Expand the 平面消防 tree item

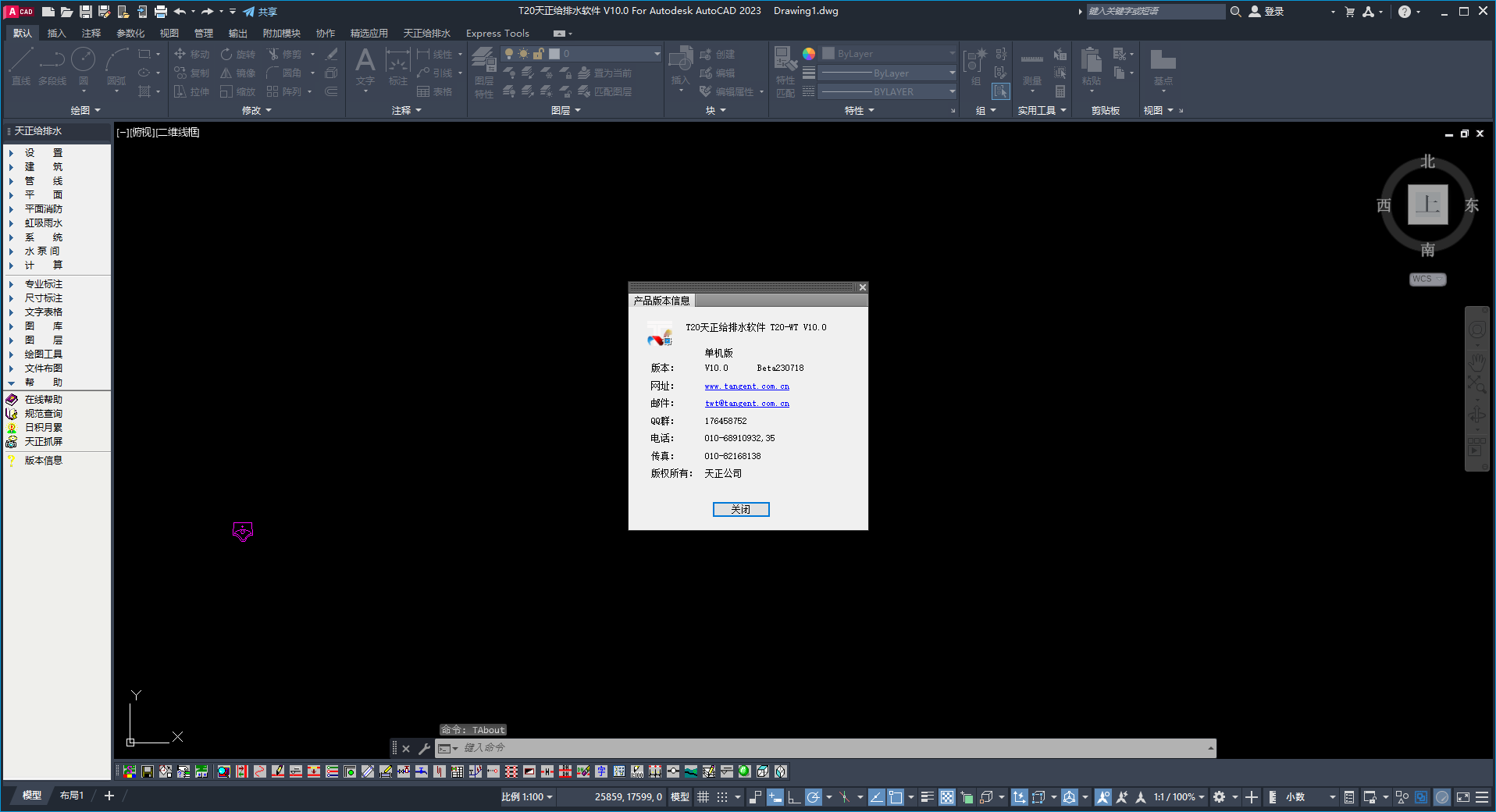coord(11,209)
